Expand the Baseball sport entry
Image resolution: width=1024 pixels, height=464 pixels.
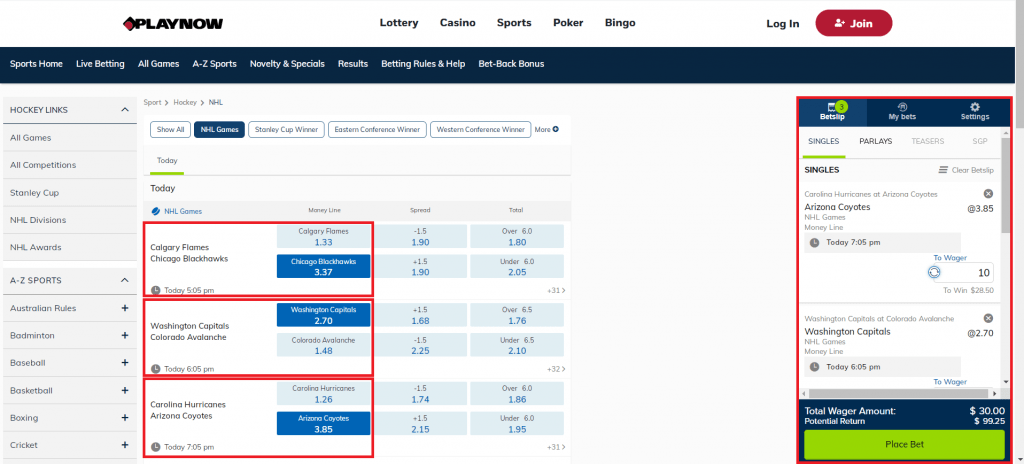(125, 363)
